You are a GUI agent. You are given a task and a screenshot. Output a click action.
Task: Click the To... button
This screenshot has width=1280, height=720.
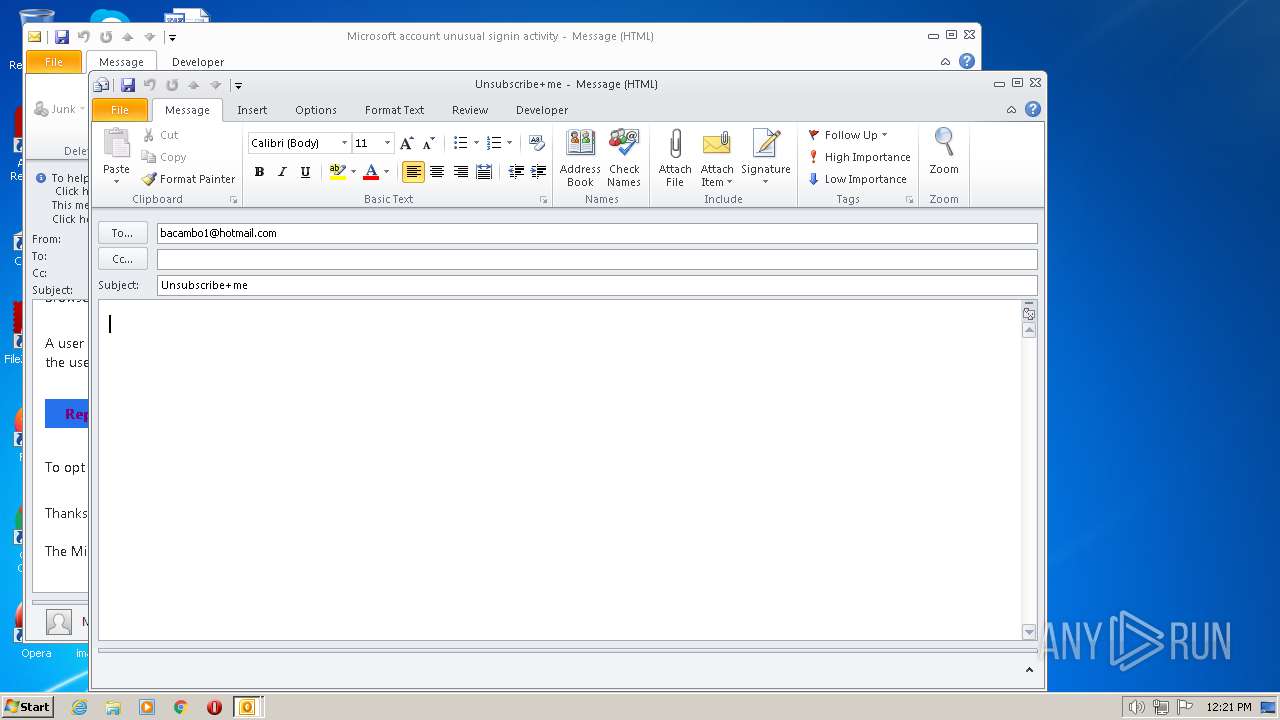pyautogui.click(x=122, y=233)
